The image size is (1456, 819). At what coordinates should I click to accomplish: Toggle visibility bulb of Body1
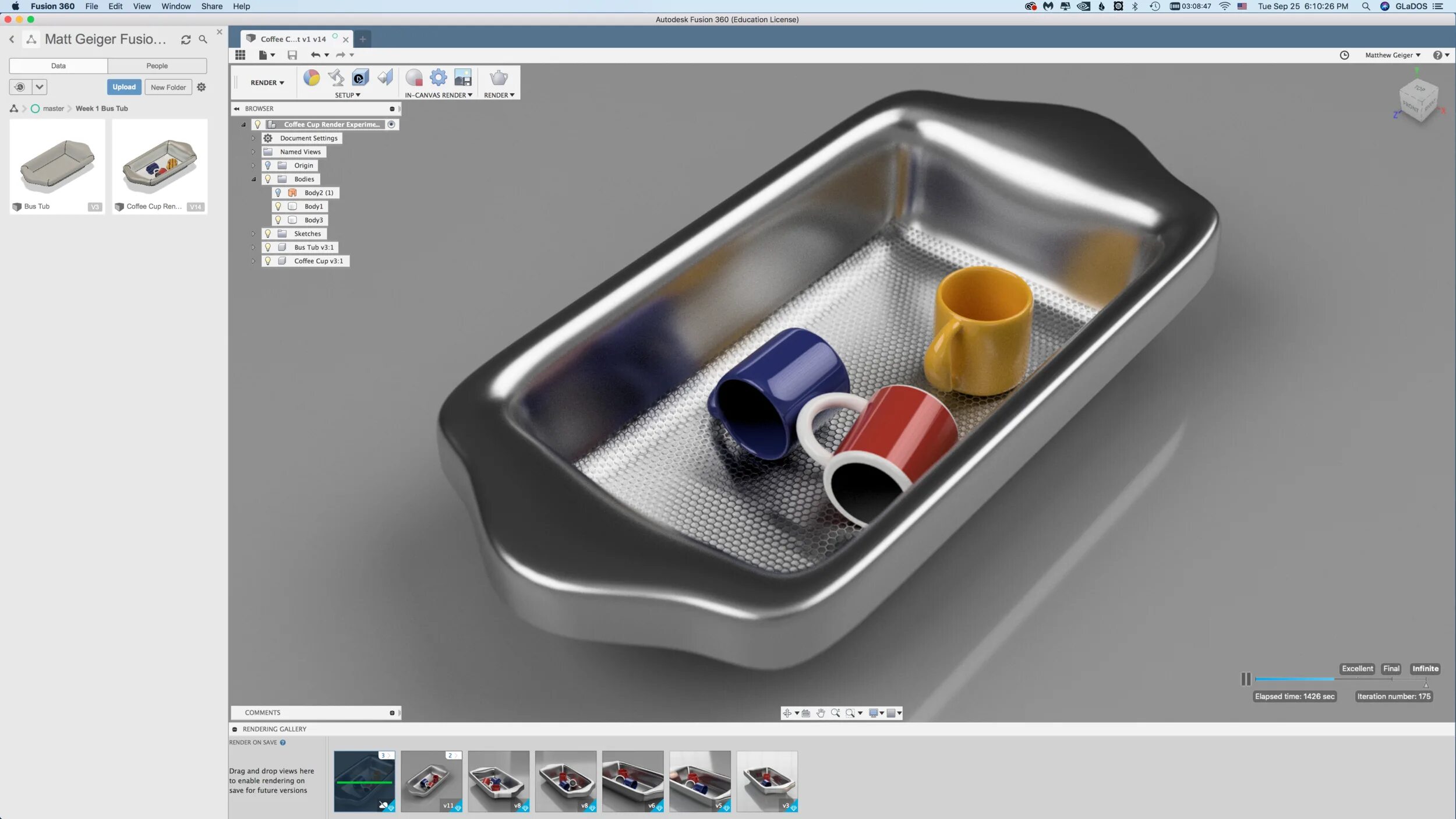pos(278,206)
